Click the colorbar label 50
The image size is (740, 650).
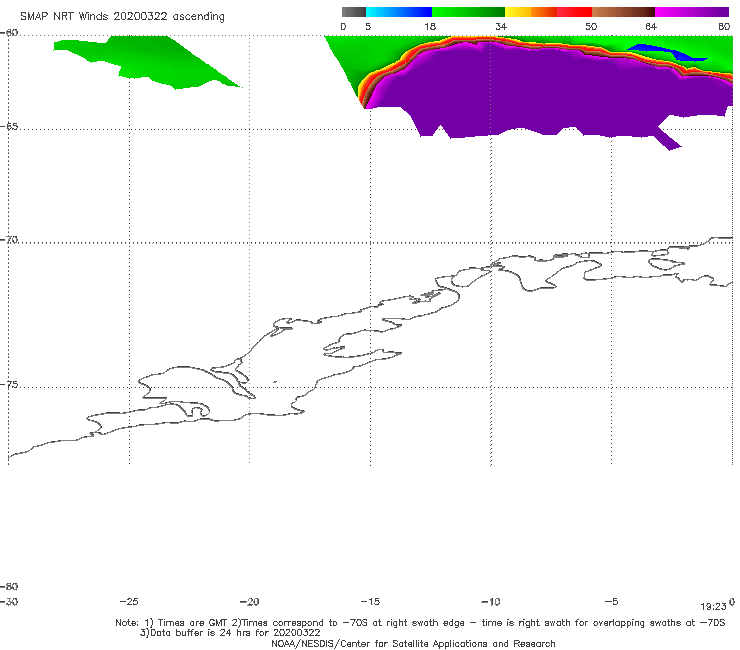[x=591, y=26]
